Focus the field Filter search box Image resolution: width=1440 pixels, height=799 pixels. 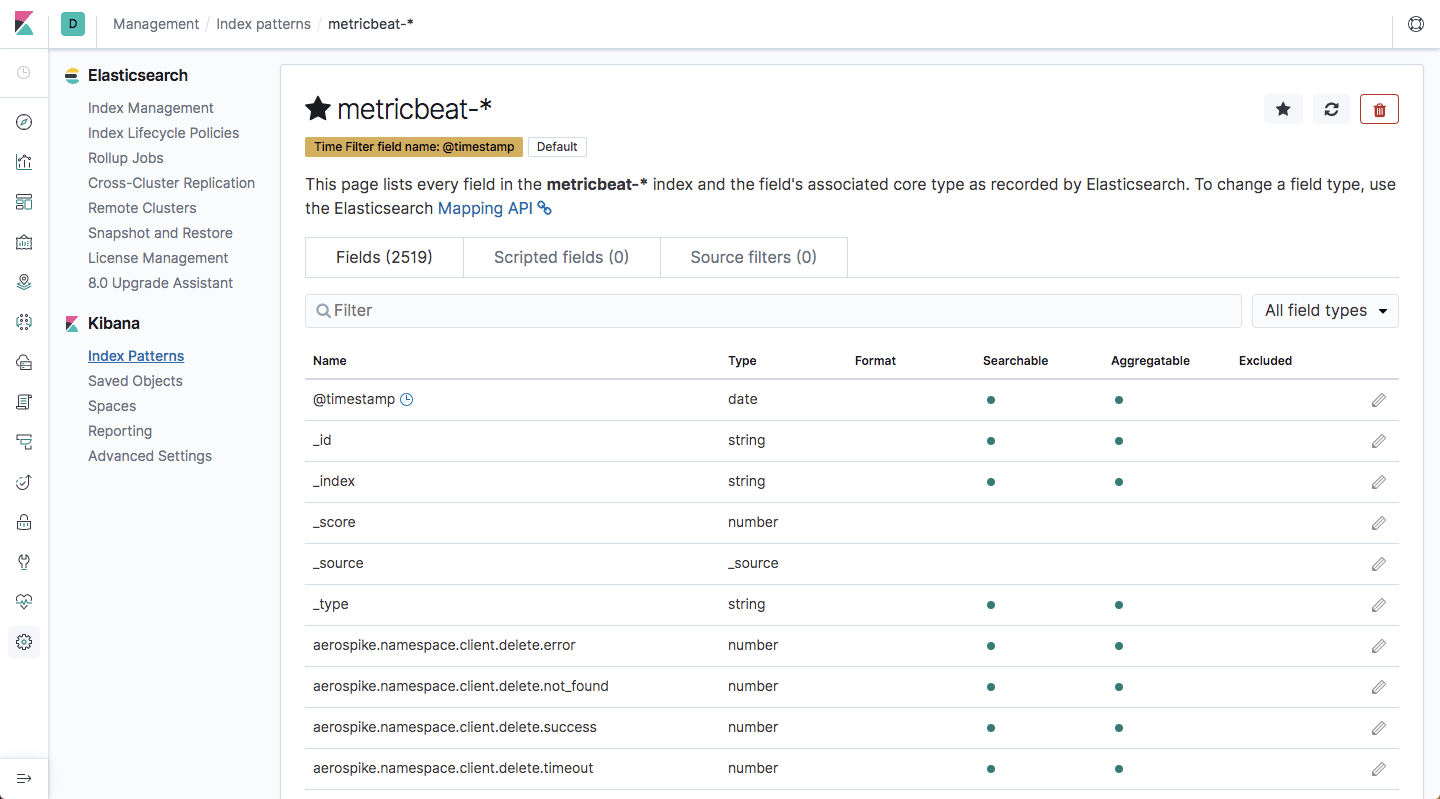[772, 311]
